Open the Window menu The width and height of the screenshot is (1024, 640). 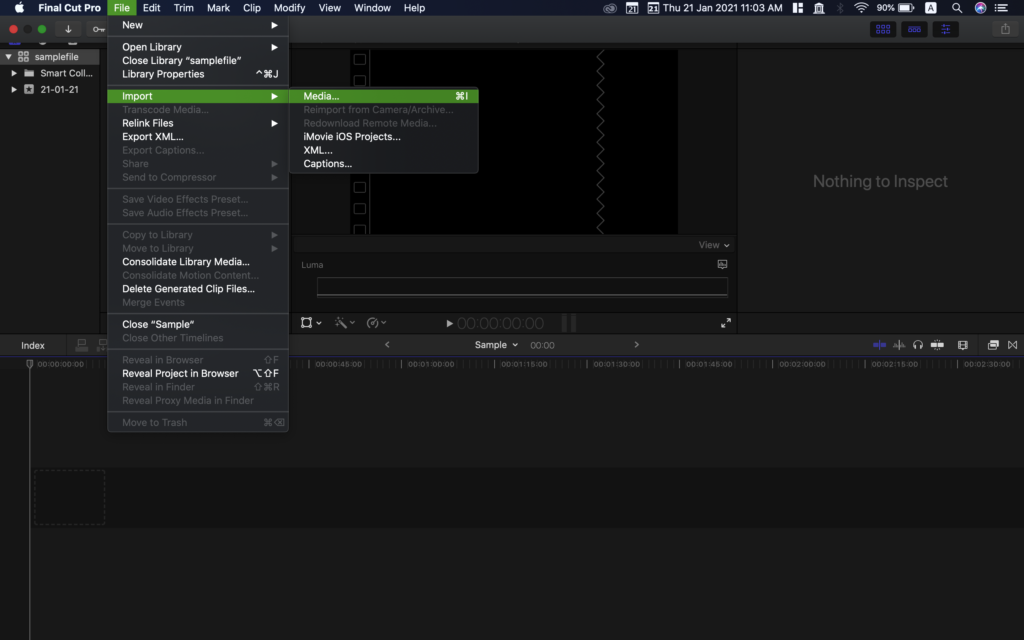click(x=371, y=7)
